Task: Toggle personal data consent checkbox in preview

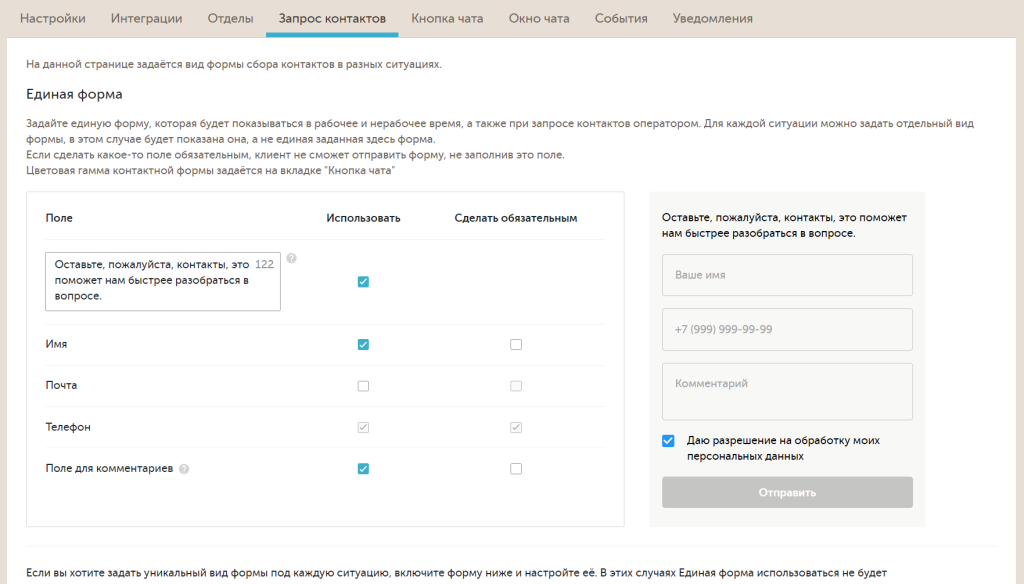Action: coord(668,440)
